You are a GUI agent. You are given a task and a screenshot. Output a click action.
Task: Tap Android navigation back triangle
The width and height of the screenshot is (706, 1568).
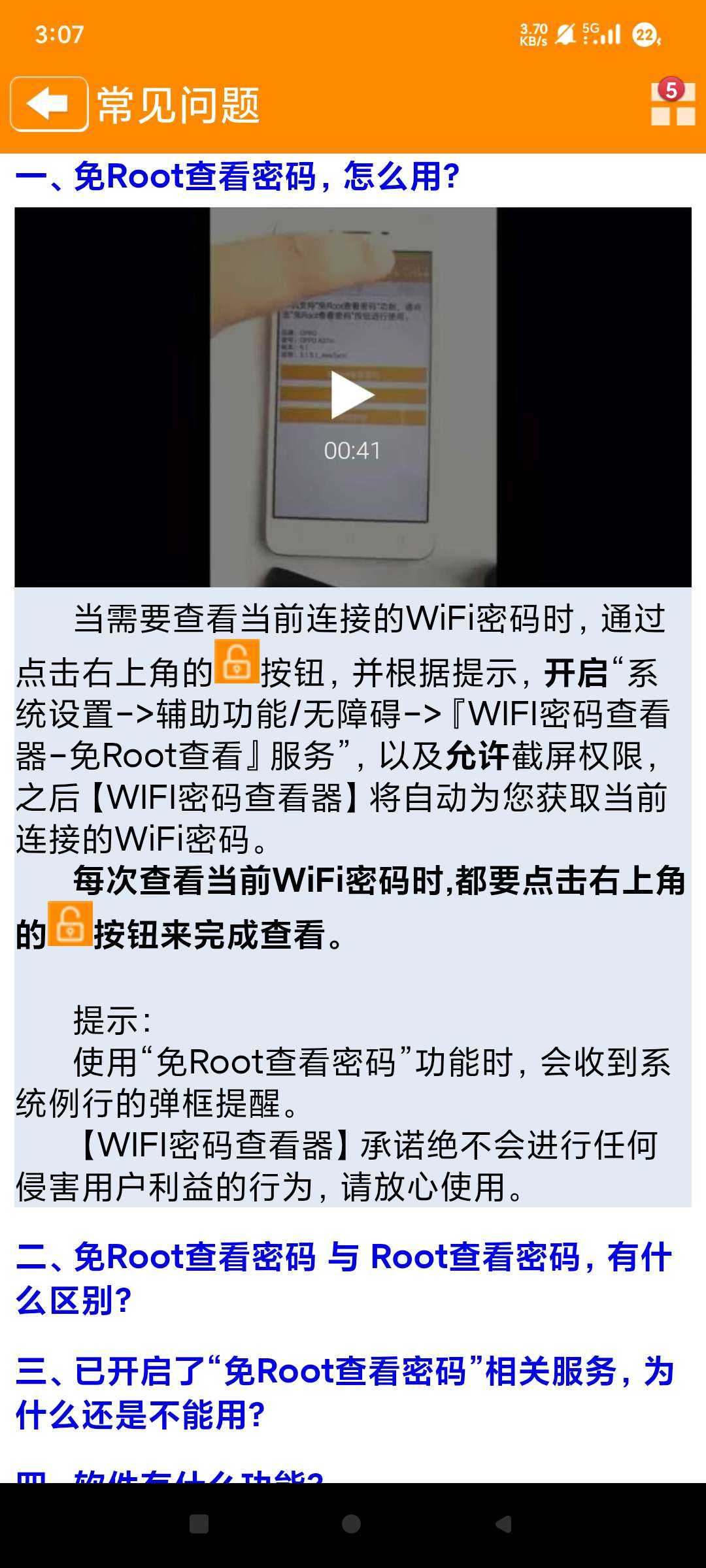tap(503, 1524)
